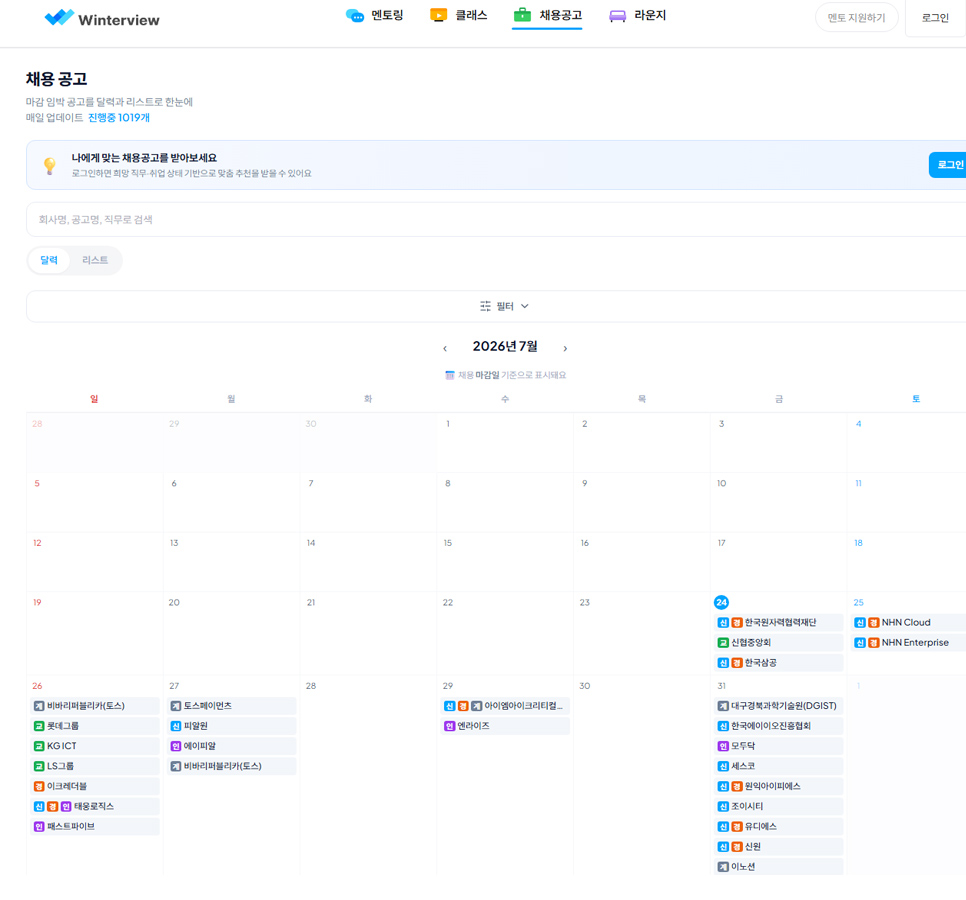This screenshot has height=900, width=966.
Task: Open 에이피알 posting
Action: click(232, 746)
